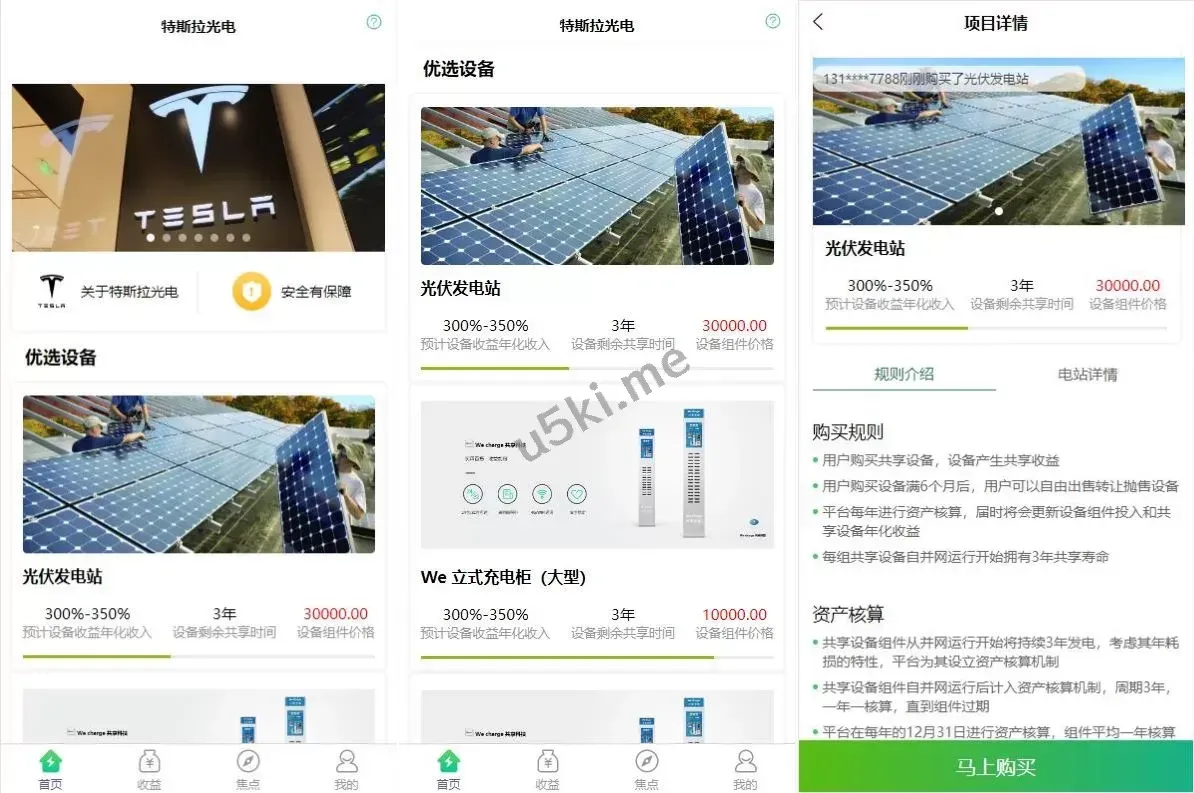Screen dimensions: 1194x793
Task: Open 光伏发电站 card in second screen list
Action: point(597,238)
